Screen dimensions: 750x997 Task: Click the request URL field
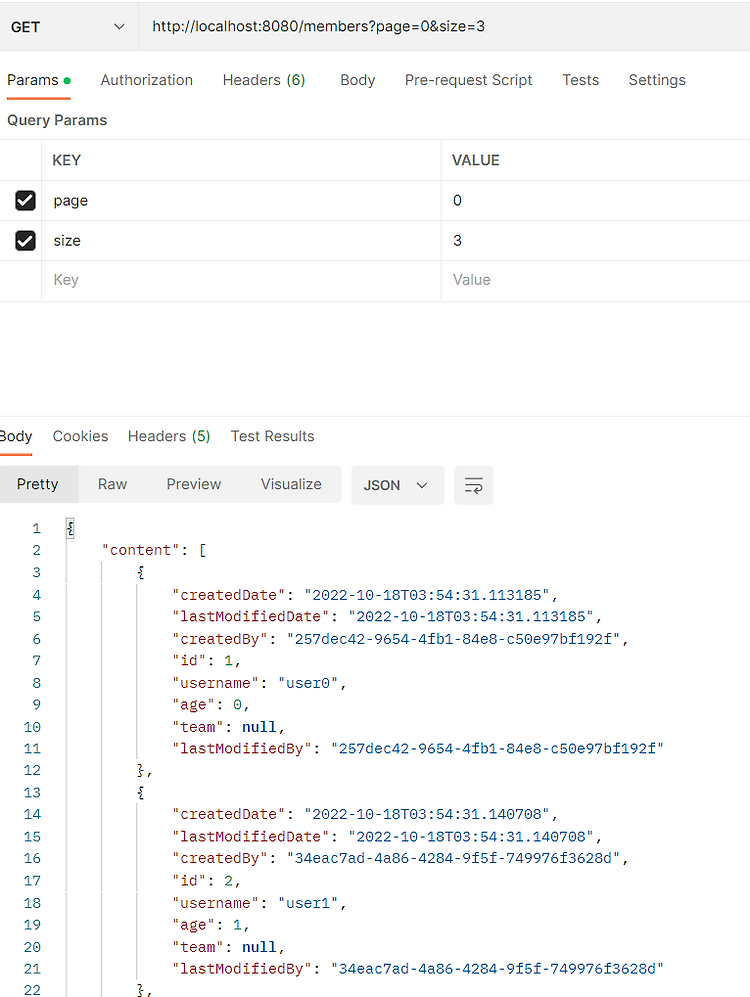[x=444, y=27]
